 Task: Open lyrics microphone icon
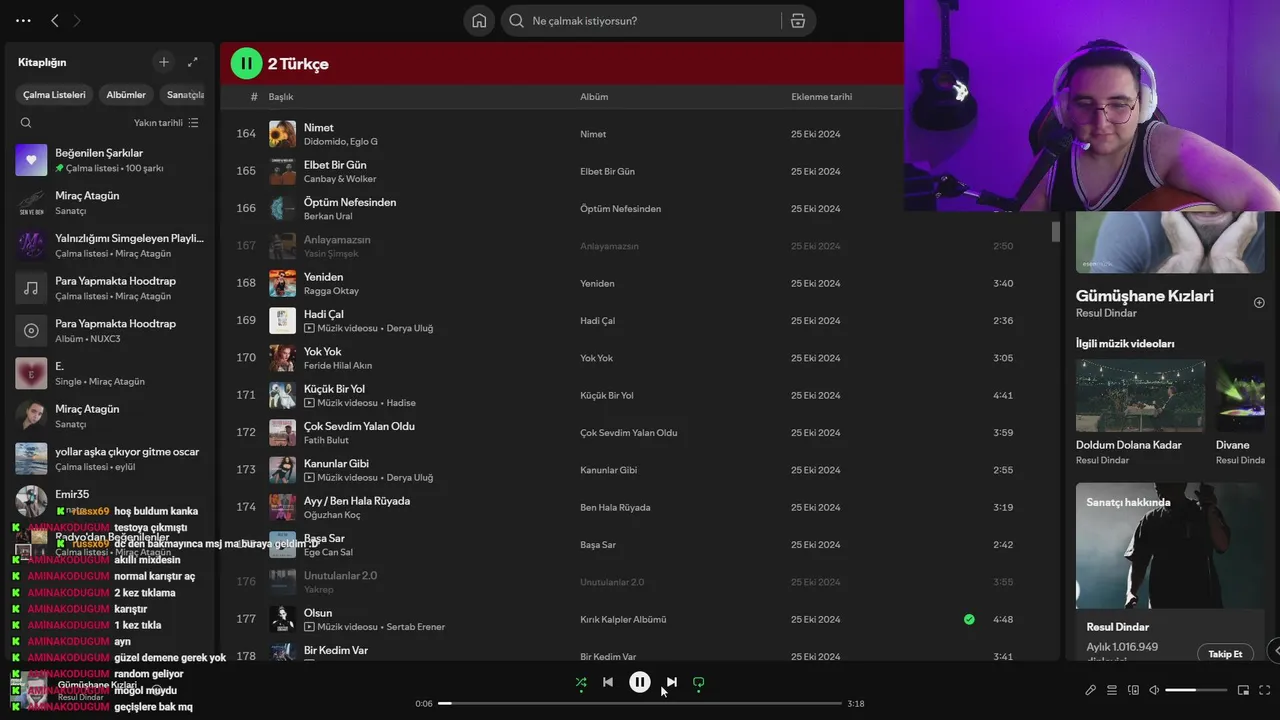(x=1091, y=690)
